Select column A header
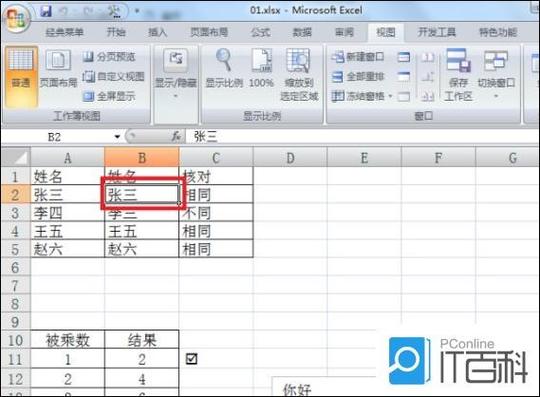 68,158
